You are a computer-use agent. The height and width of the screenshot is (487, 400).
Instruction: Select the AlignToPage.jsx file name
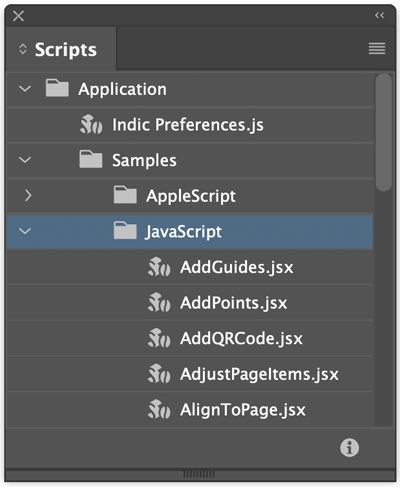pos(243,410)
